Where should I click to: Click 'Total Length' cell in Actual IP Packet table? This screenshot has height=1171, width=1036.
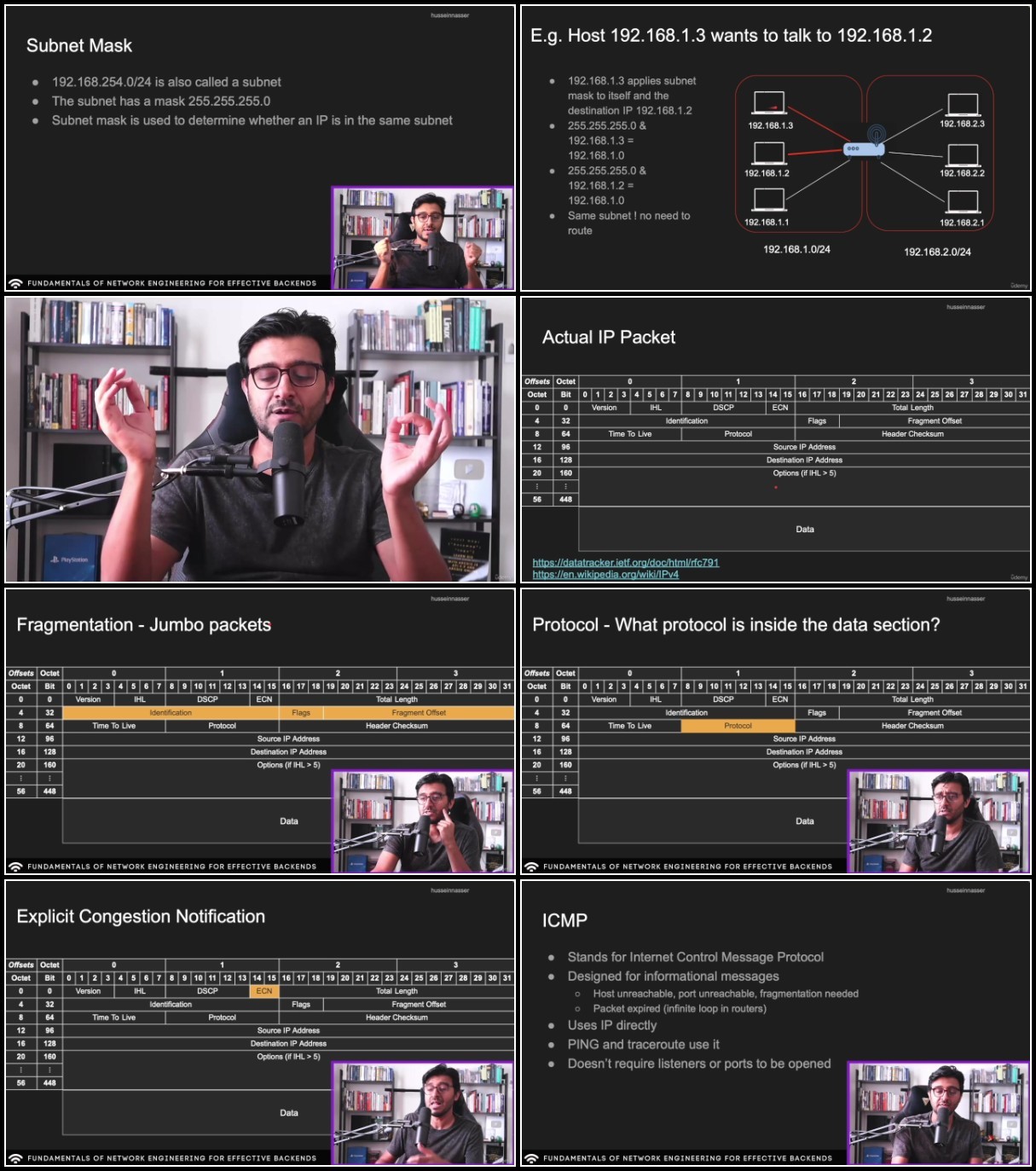coord(912,408)
